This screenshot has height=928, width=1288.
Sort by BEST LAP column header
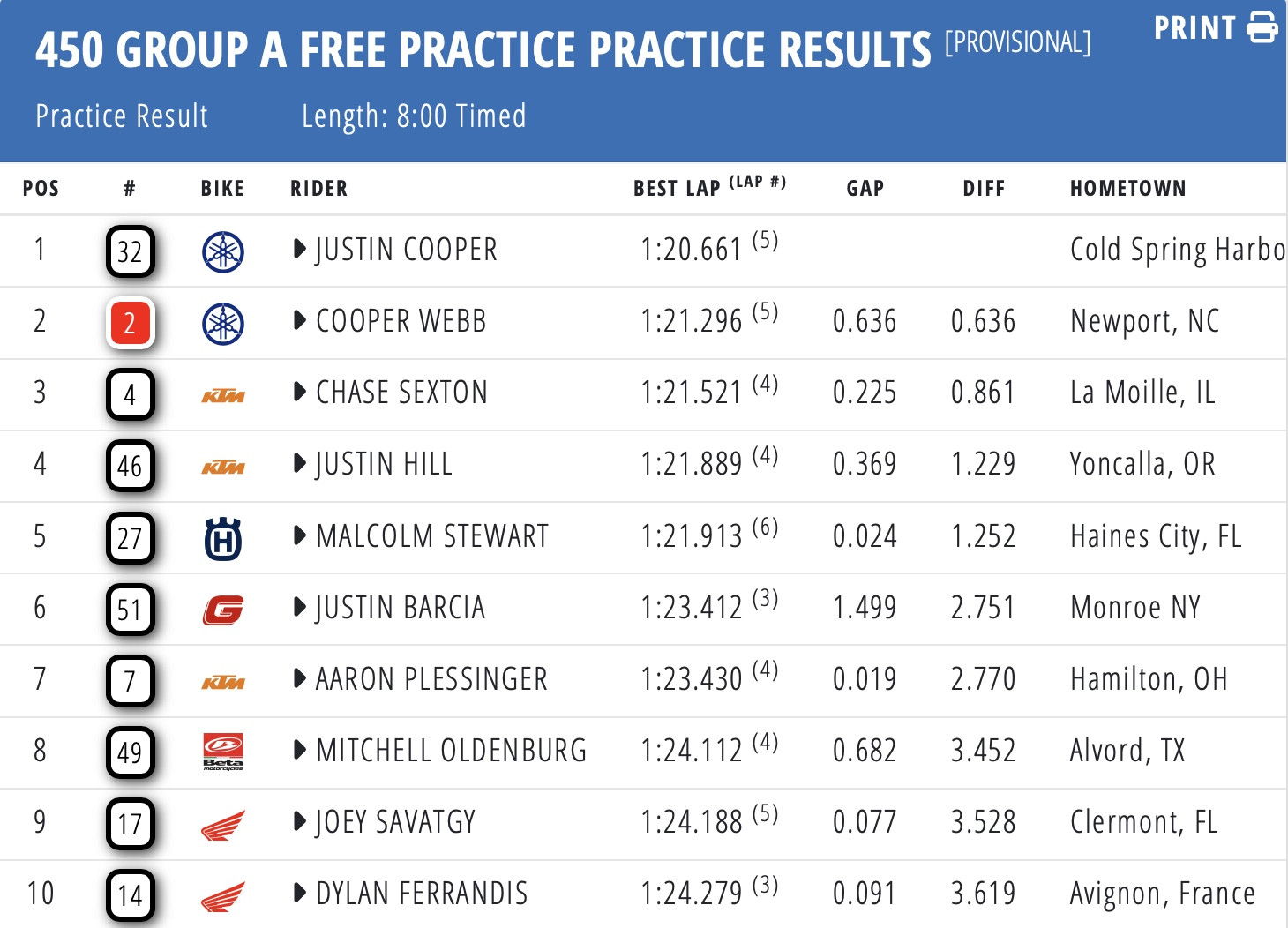pyautogui.click(x=677, y=188)
